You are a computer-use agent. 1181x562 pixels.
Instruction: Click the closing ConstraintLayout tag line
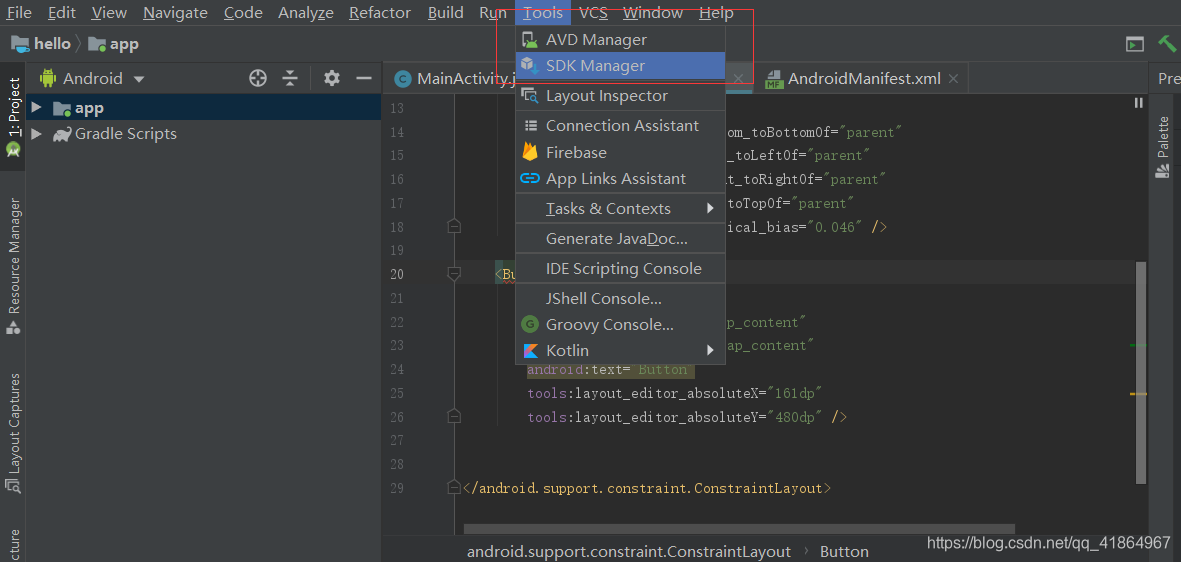tap(647, 488)
